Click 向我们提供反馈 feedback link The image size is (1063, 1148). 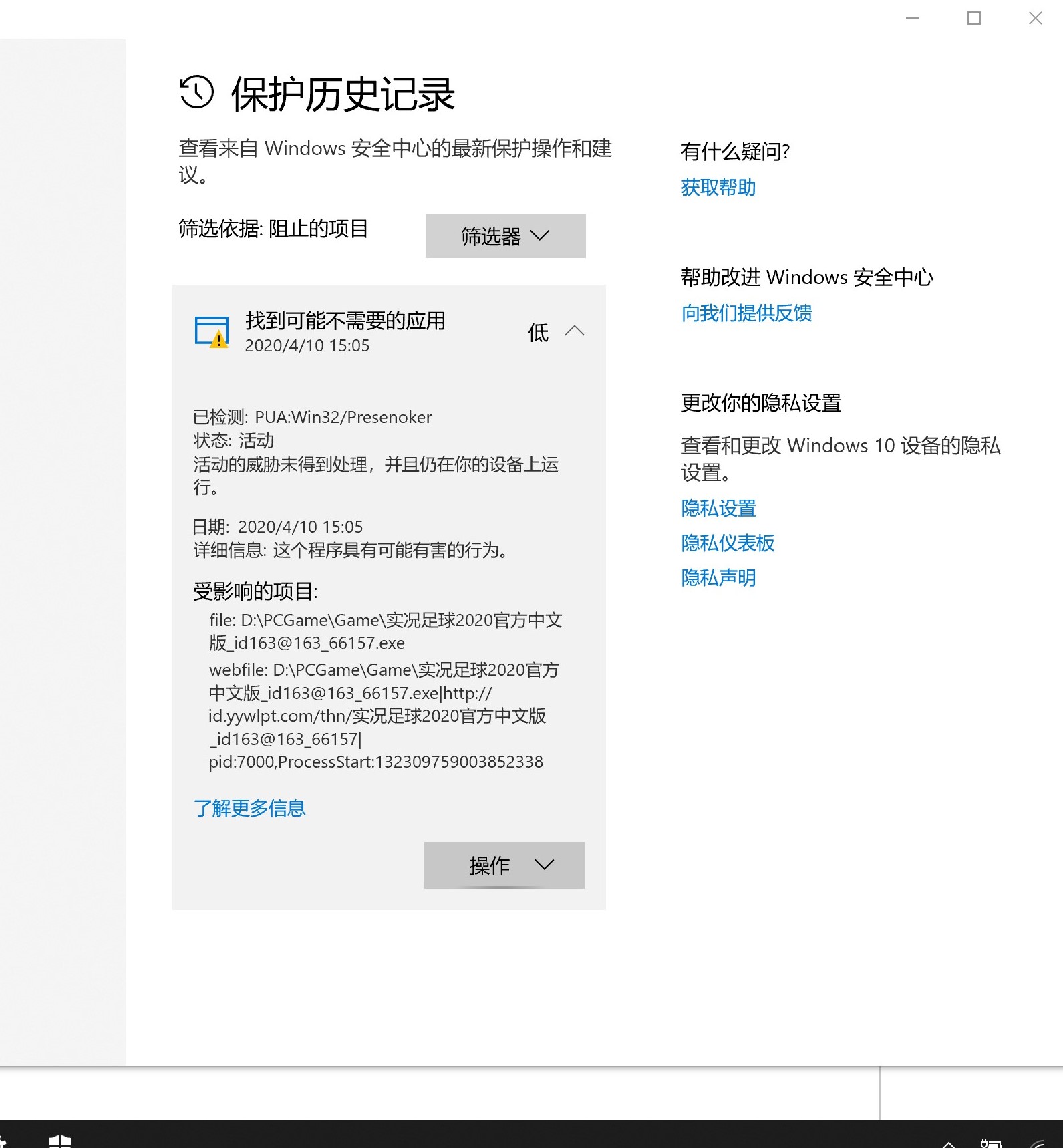(746, 313)
